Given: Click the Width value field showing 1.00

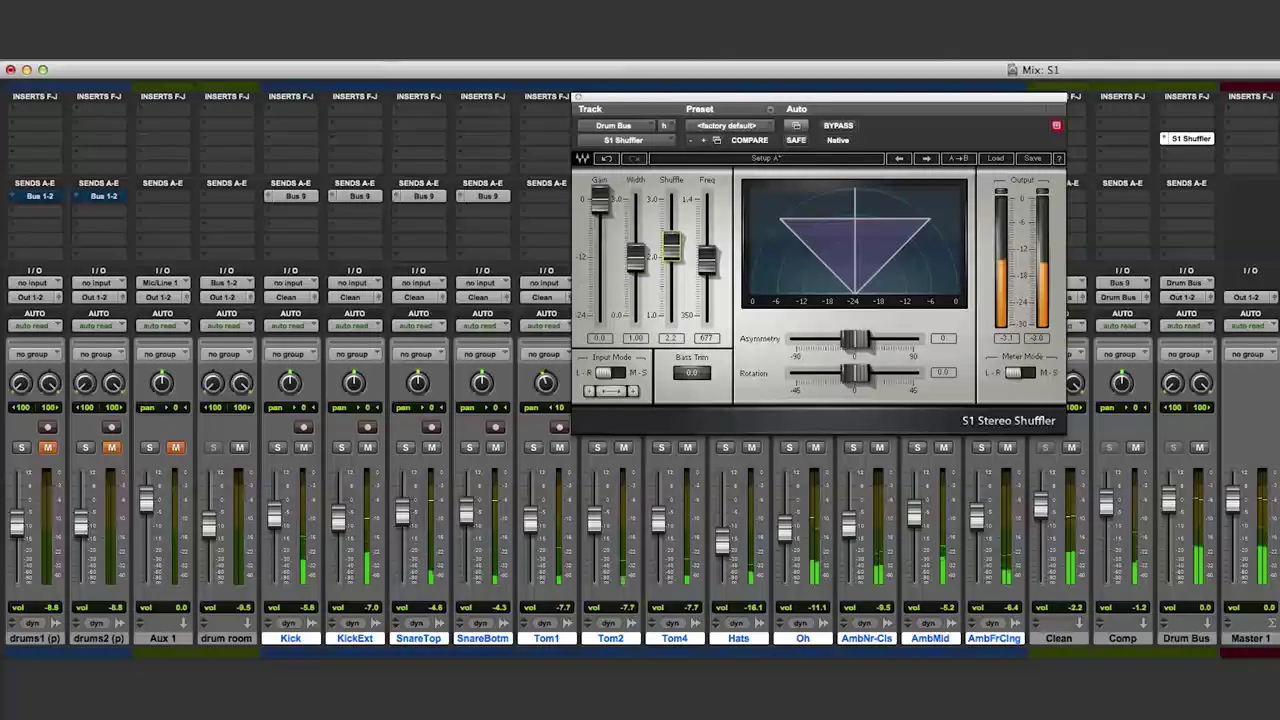Looking at the screenshot, I should 635,339.
